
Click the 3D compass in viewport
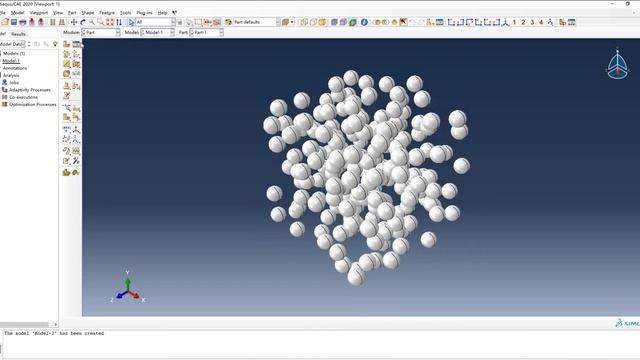[x=617, y=64]
